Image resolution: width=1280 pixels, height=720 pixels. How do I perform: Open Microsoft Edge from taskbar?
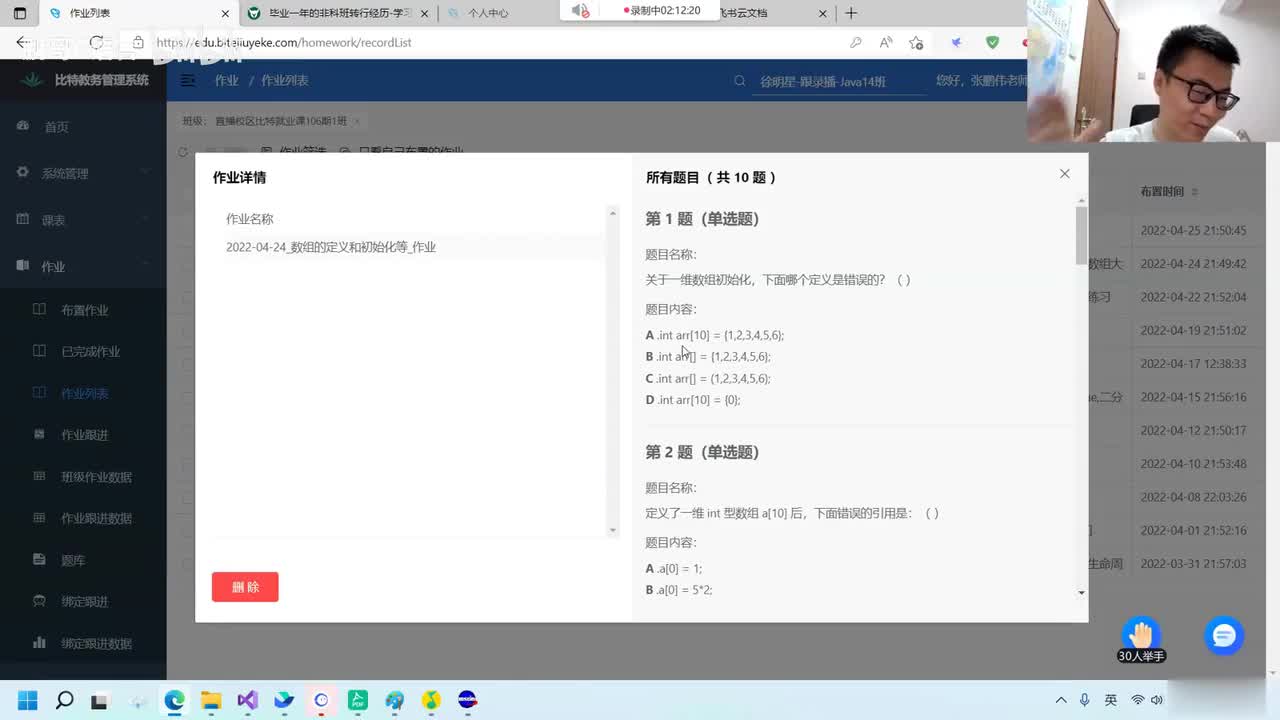(175, 700)
